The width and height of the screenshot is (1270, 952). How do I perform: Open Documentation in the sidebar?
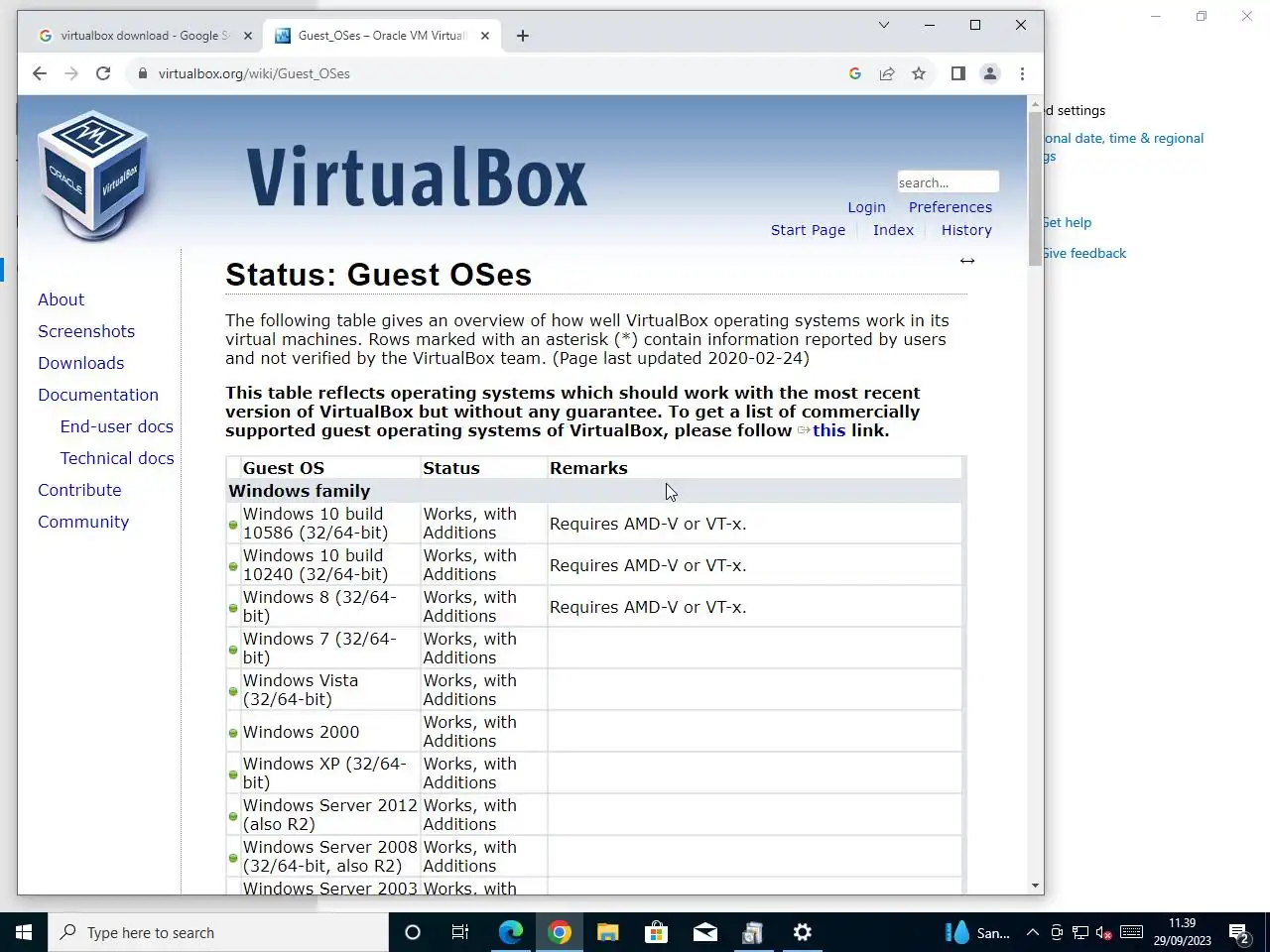pyautogui.click(x=98, y=395)
